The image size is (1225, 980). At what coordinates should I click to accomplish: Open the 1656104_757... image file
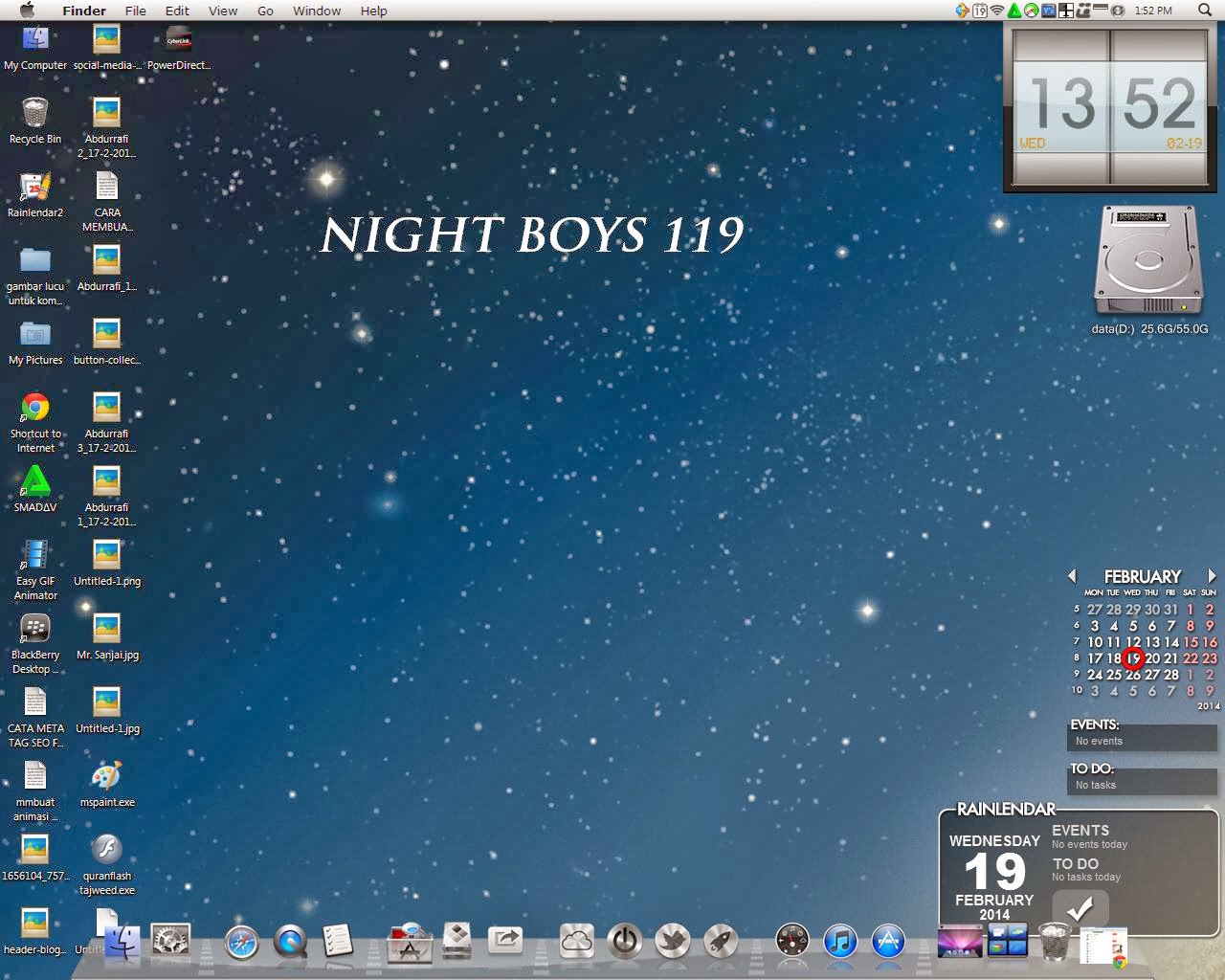pyautogui.click(x=35, y=849)
